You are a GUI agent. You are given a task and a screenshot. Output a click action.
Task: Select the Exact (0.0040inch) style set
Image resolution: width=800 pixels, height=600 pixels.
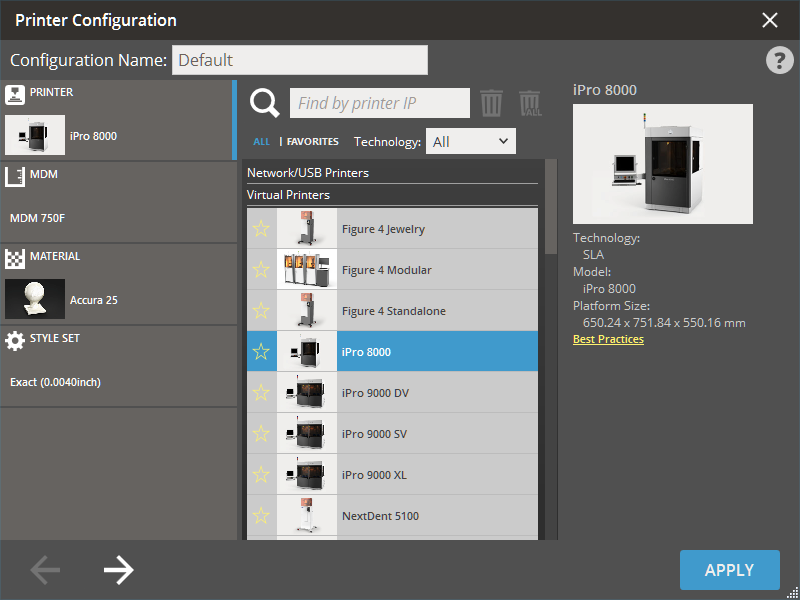118,366
